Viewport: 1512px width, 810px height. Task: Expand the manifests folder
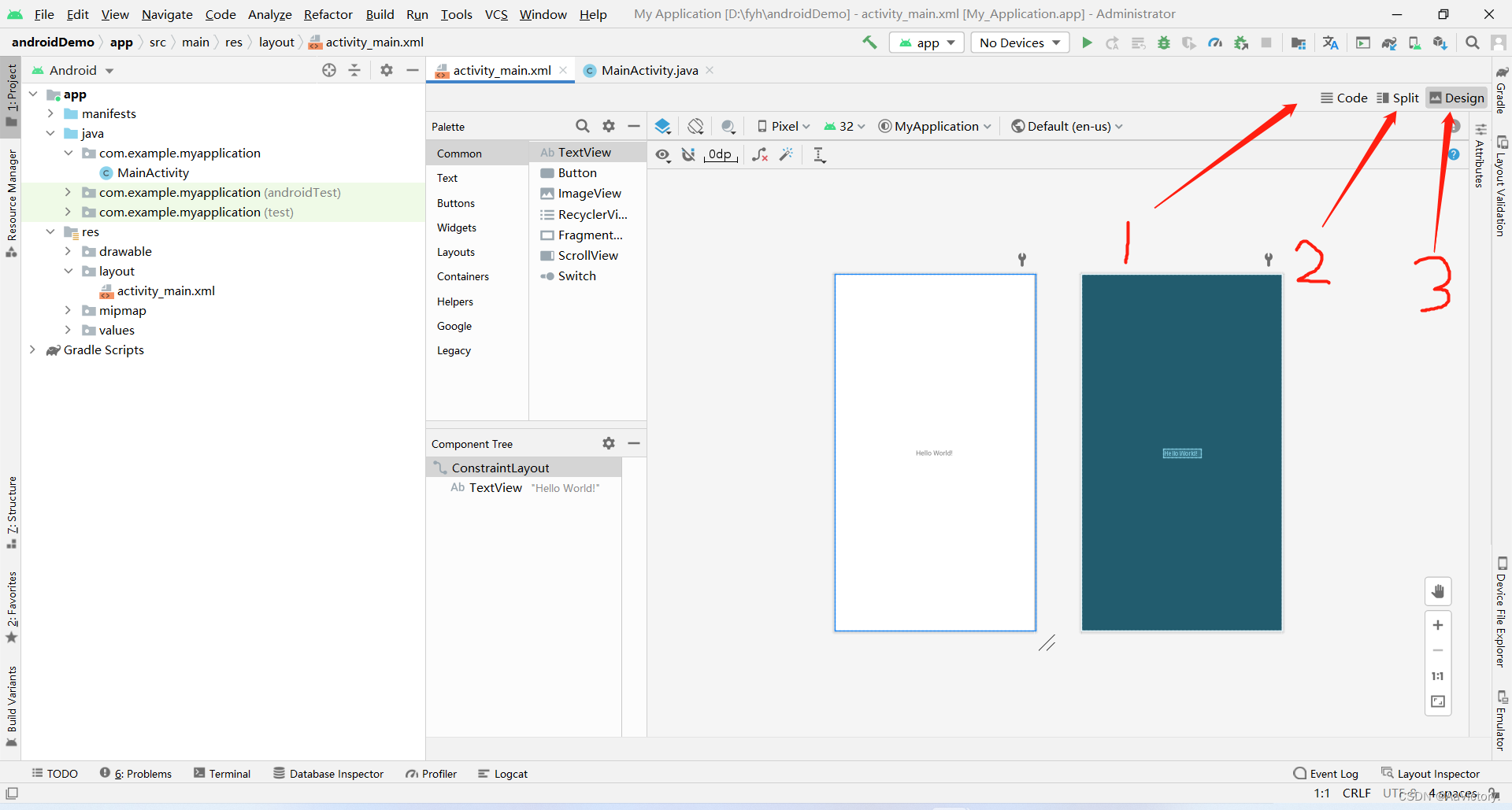[50, 113]
